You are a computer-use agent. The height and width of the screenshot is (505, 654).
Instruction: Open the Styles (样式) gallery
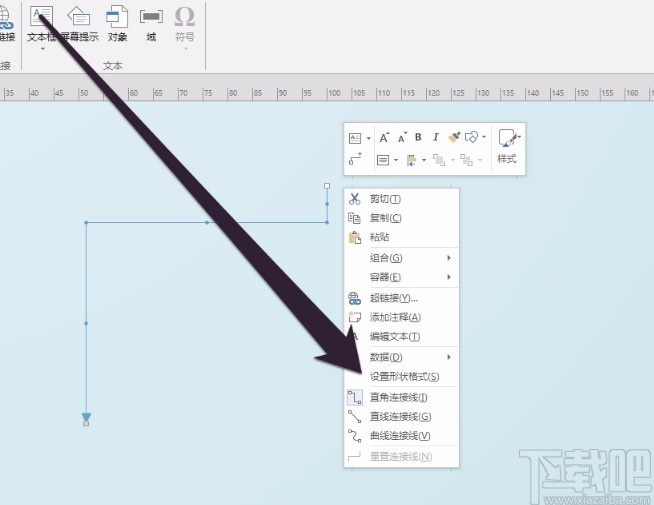(x=507, y=146)
